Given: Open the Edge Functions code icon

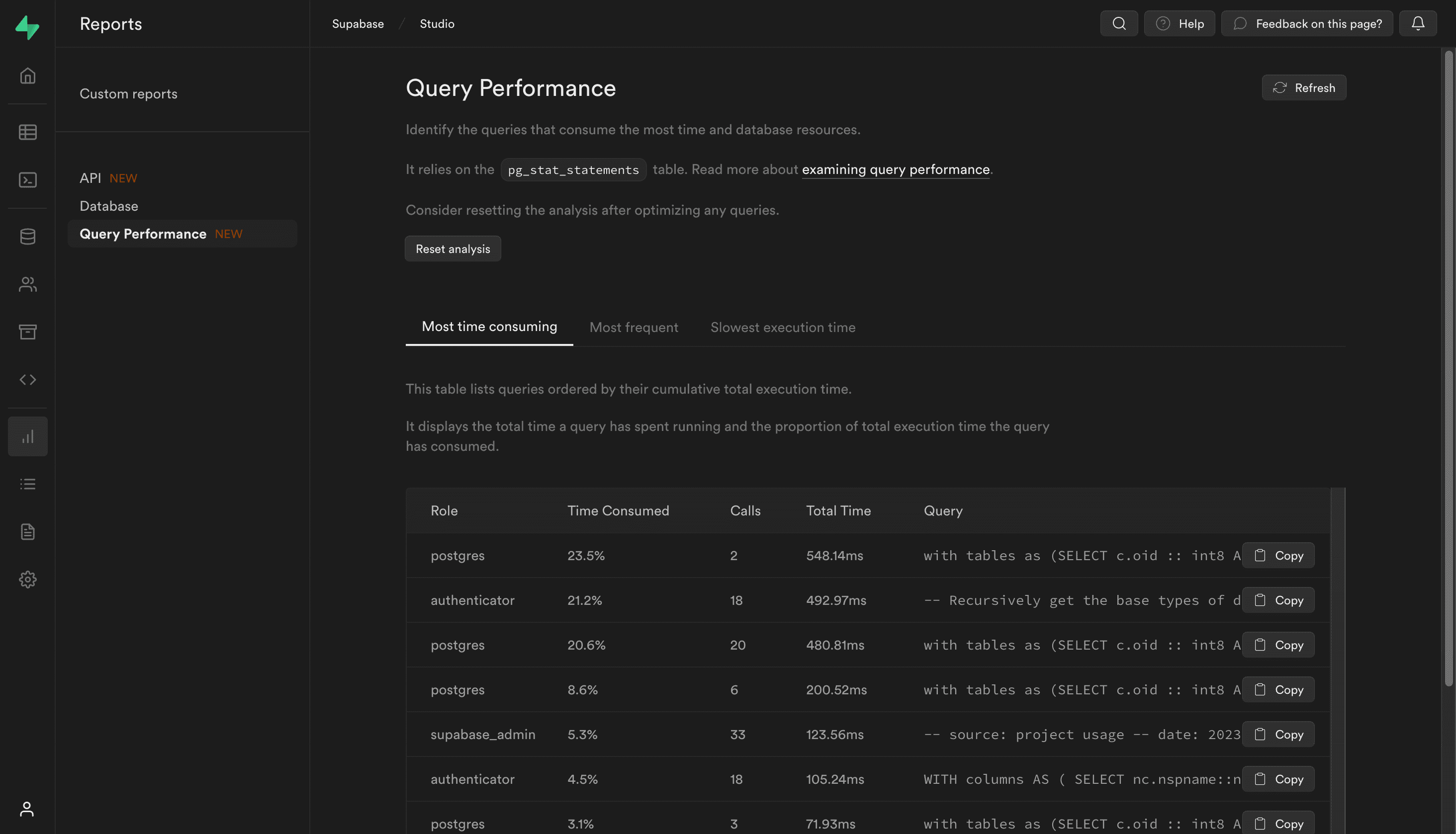Looking at the screenshot, I should point(27,379).
